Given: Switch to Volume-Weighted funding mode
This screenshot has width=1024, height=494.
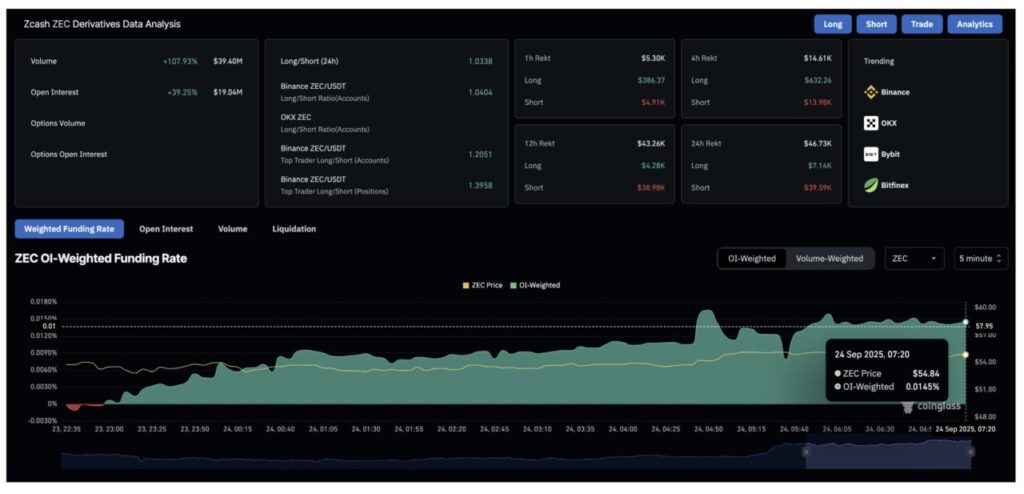Looking at the screenshot, I should [x=829, y=258].
